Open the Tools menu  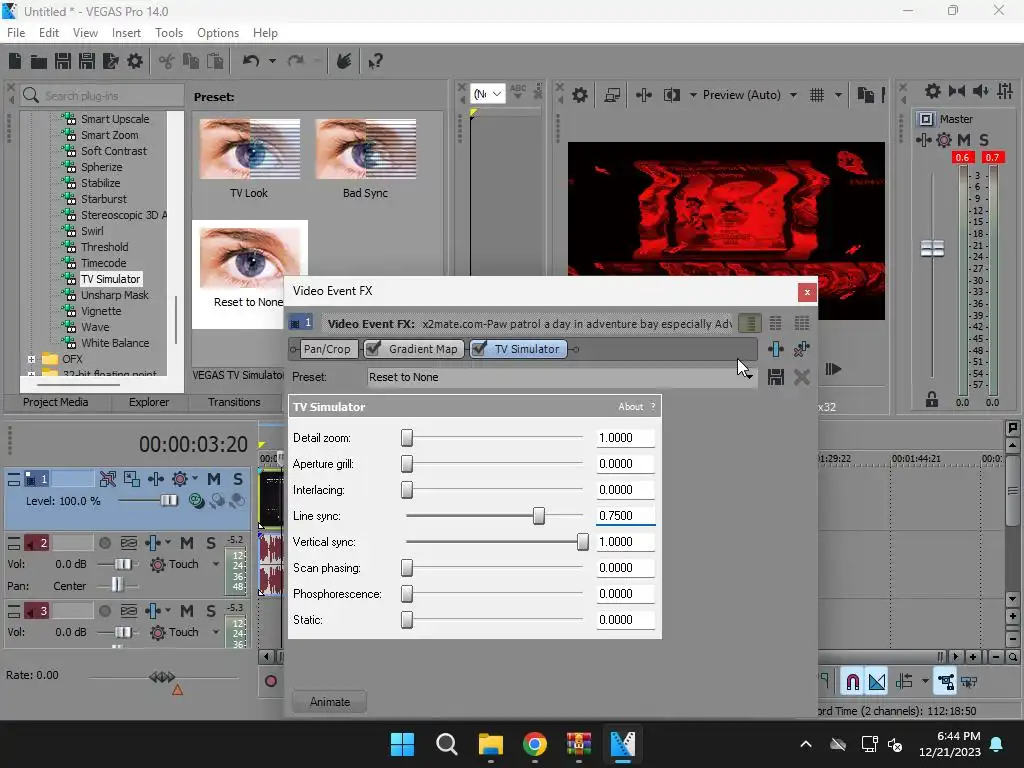pyautogui.click(x=168, y=33)
